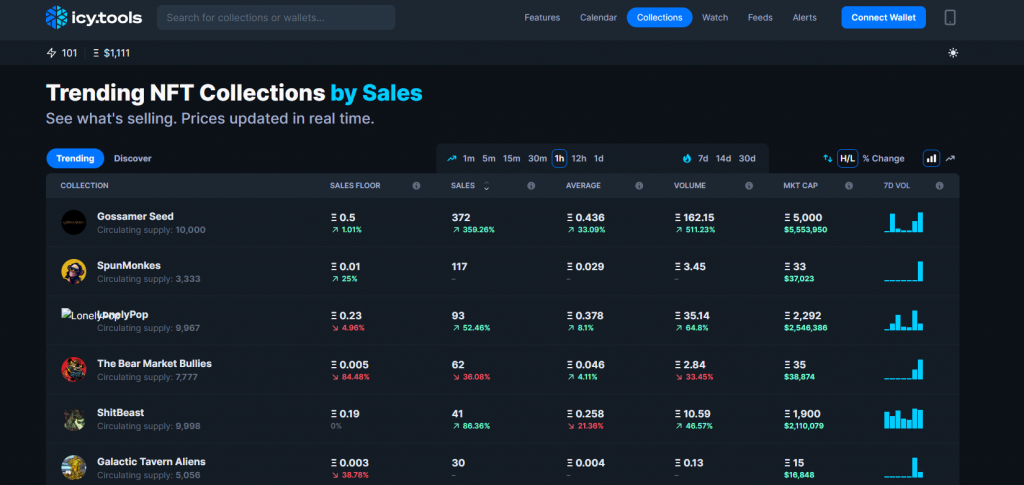Toggle the H/L display option

[x=847, y=159]
